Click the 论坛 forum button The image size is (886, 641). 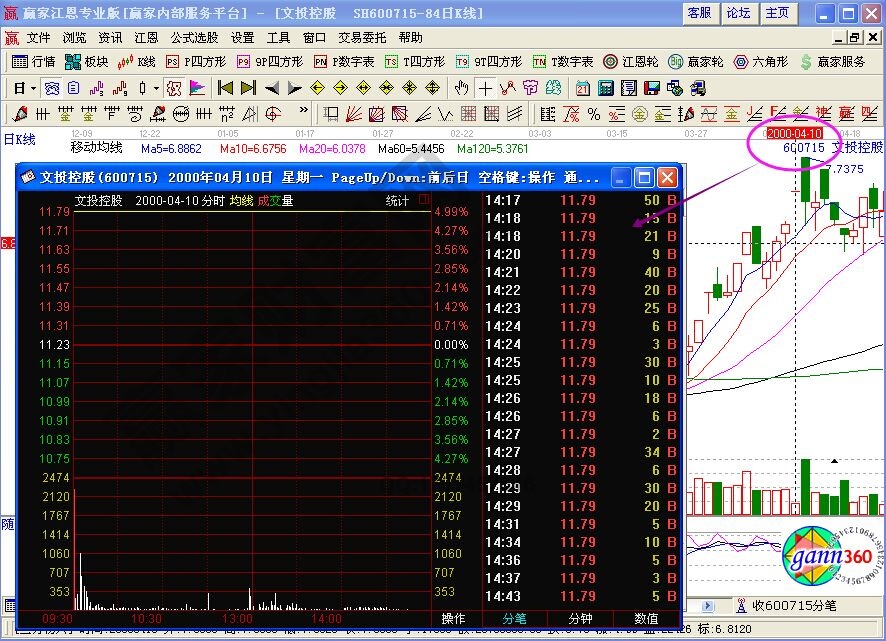[738, 13]
